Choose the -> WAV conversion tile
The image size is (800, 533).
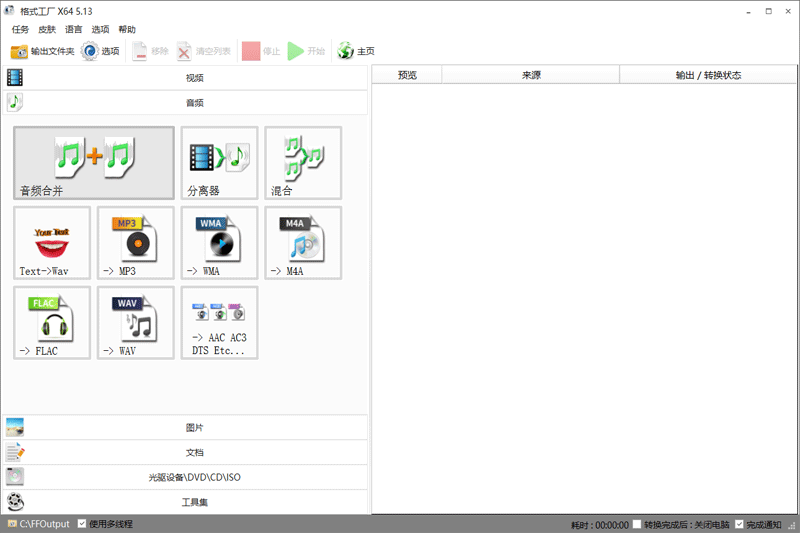(x=136, y=323)
